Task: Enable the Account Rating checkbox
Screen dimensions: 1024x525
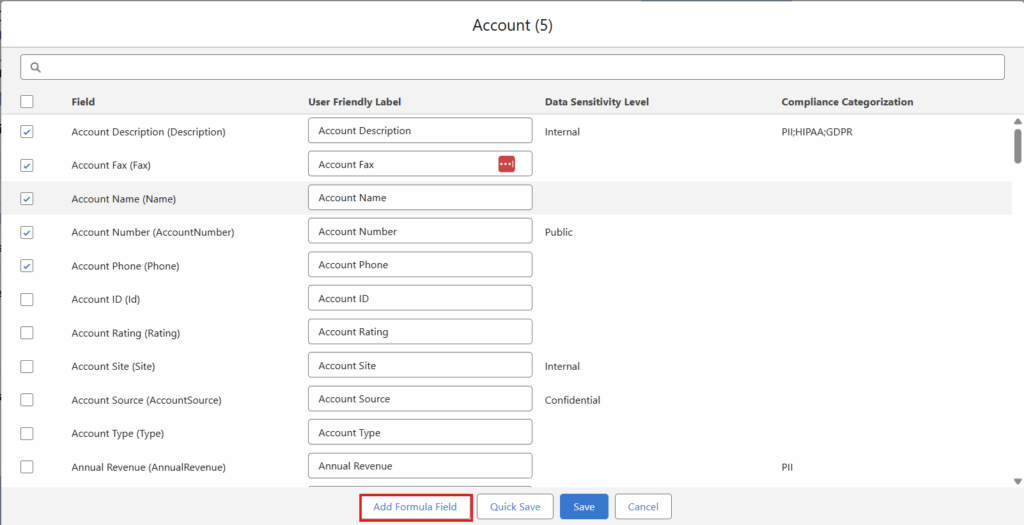Action: coord(27,333)
